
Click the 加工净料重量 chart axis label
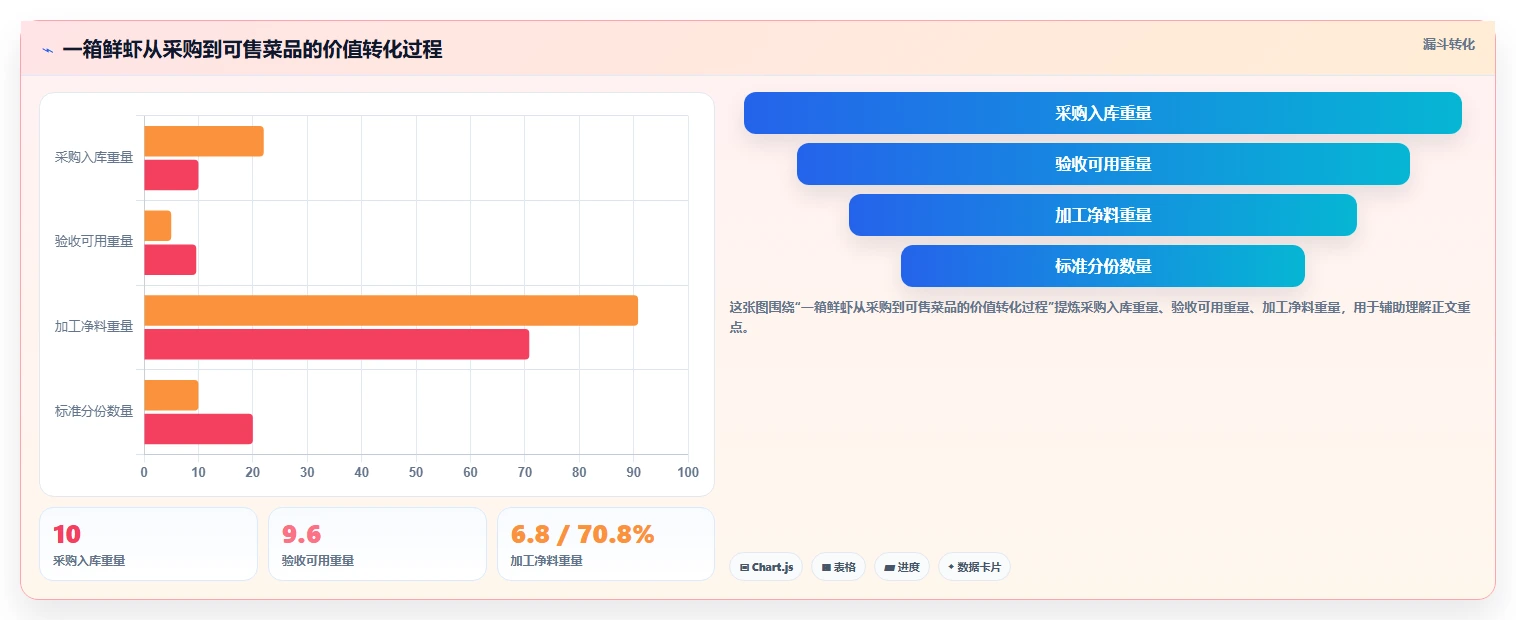(94, 326)
